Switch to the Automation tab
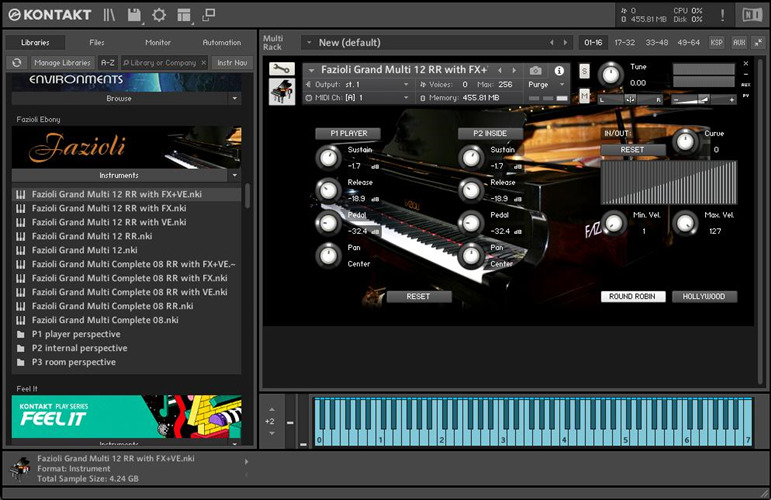The height and width of the screenshot is (500, 771). [221, 43]
